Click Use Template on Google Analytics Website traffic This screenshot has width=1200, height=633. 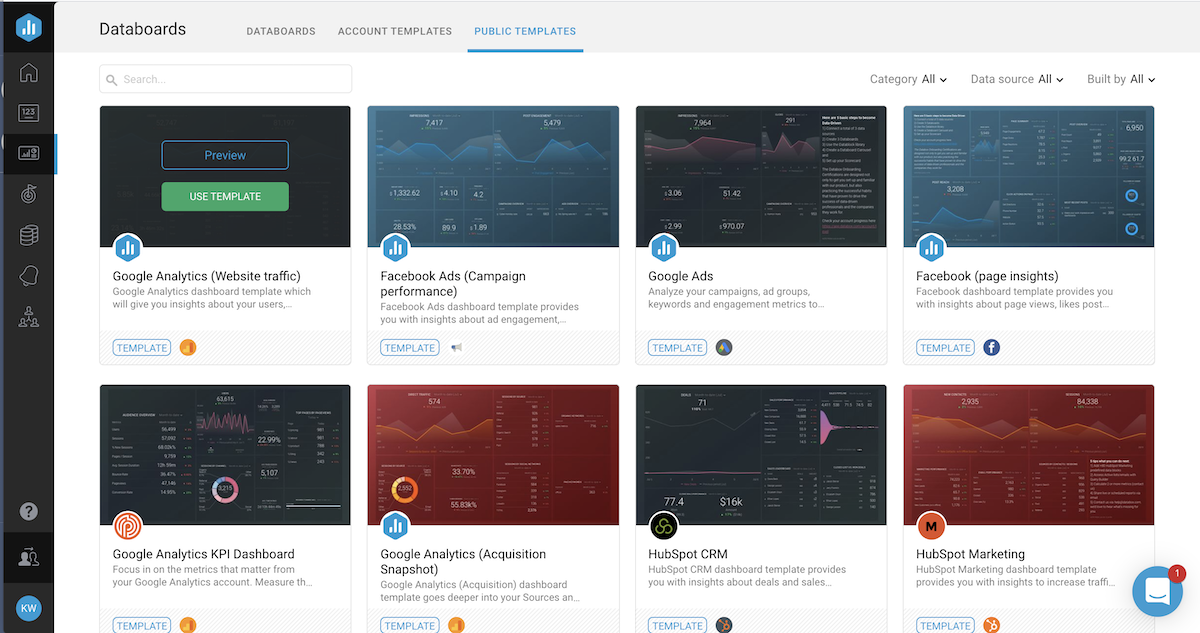(225, 196)
